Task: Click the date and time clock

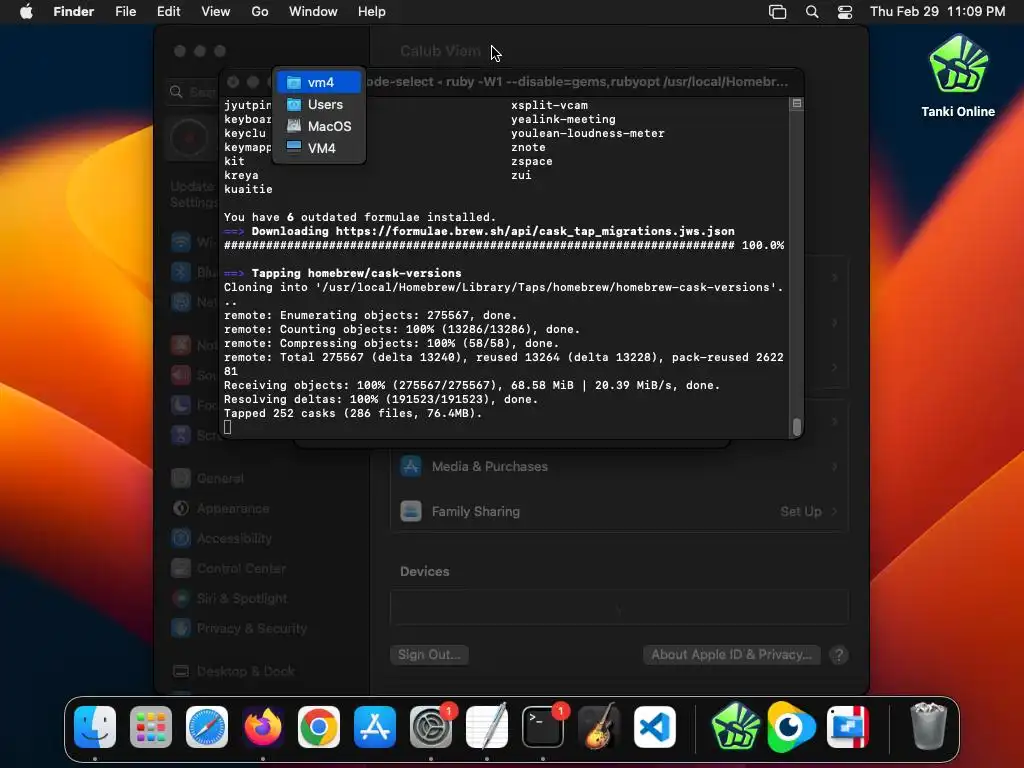Action: pos(937,12)
